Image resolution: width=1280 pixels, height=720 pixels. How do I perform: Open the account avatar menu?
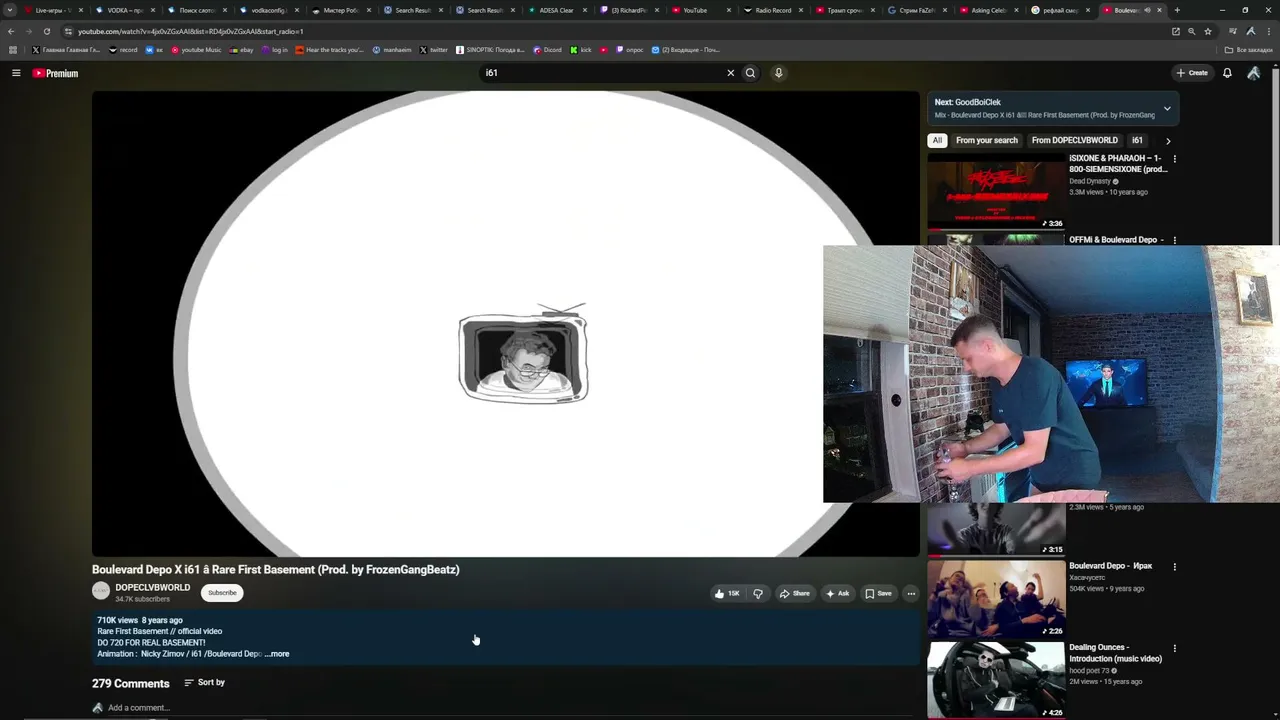click(x=1254, y=73)
